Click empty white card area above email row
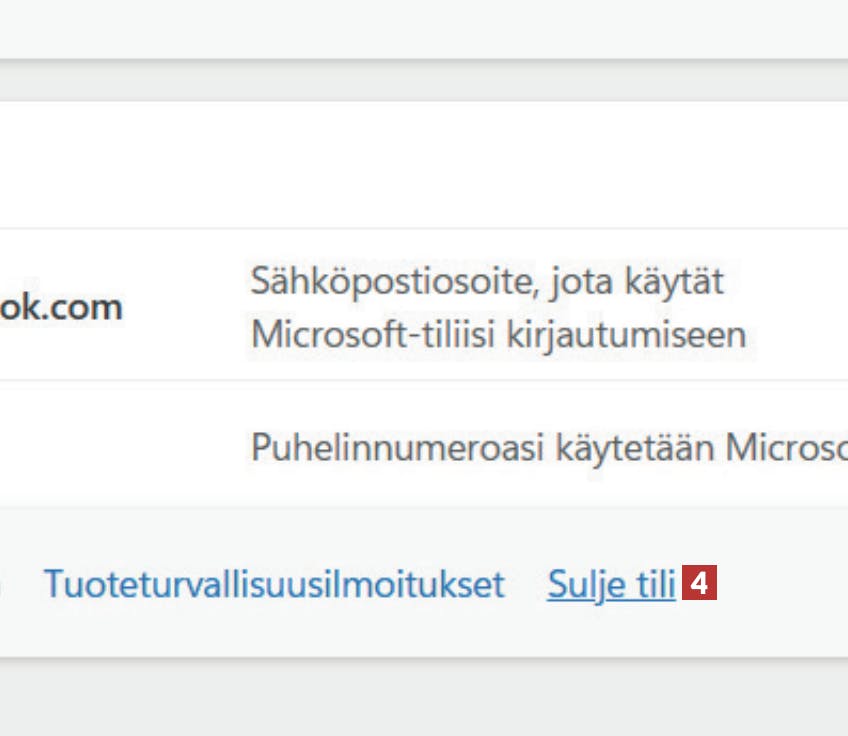848x736 pixels. click(400, 165)
